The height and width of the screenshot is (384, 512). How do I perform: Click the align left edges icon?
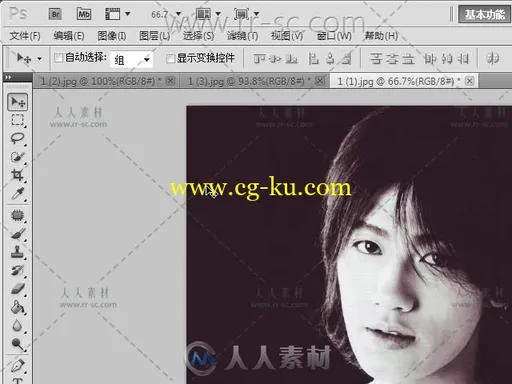(313, 59)
